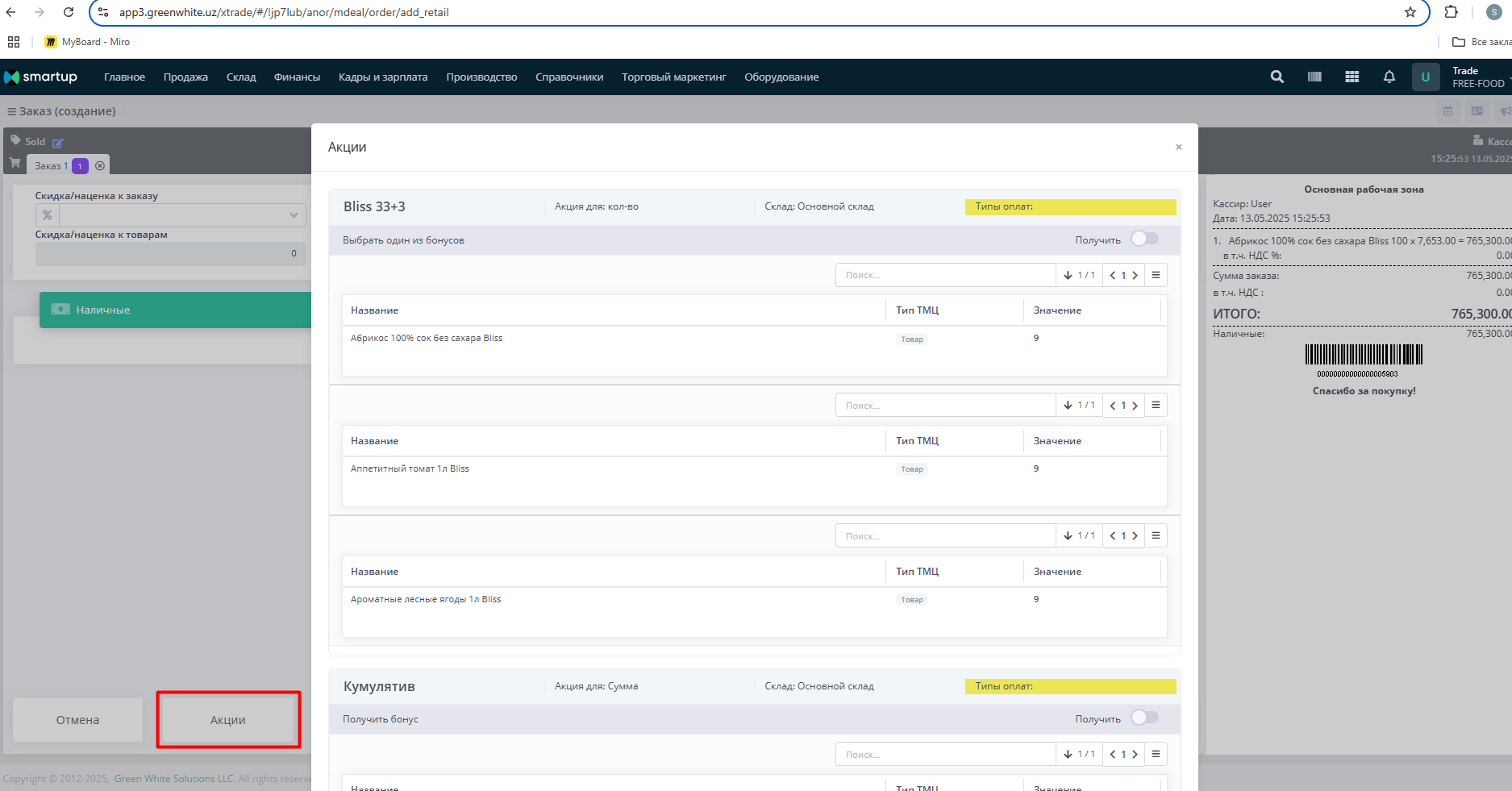The image size is (1512, 791).
Task: Search in Аппетитный томат table field
Action: [x=945, y=405]
